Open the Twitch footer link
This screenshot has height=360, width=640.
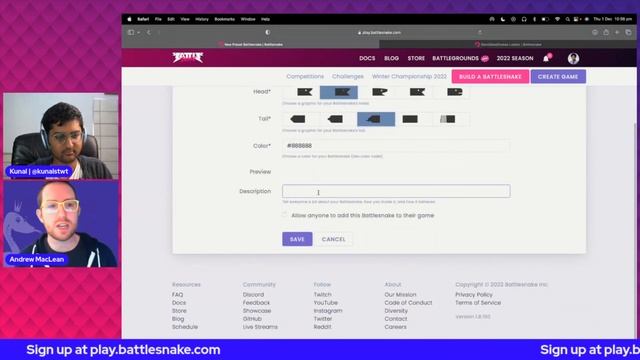322,295
